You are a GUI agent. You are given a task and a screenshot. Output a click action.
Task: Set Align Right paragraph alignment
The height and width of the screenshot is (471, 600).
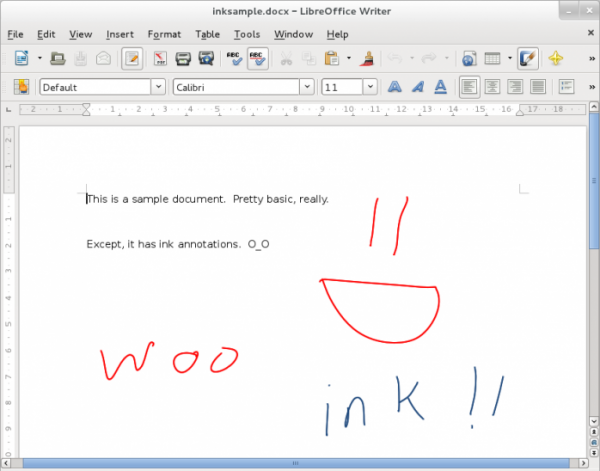click(x=515, y=87)
